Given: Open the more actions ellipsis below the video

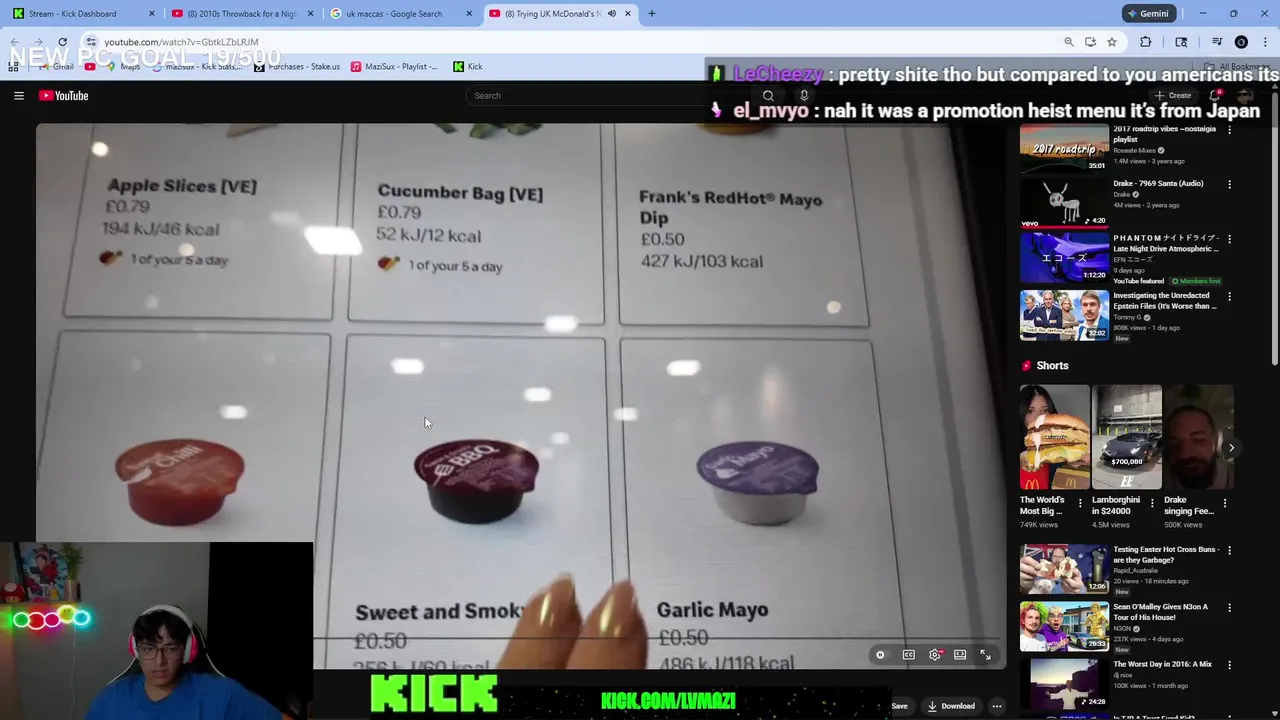Looking at the screenshot, I should [x=996, y=706].
